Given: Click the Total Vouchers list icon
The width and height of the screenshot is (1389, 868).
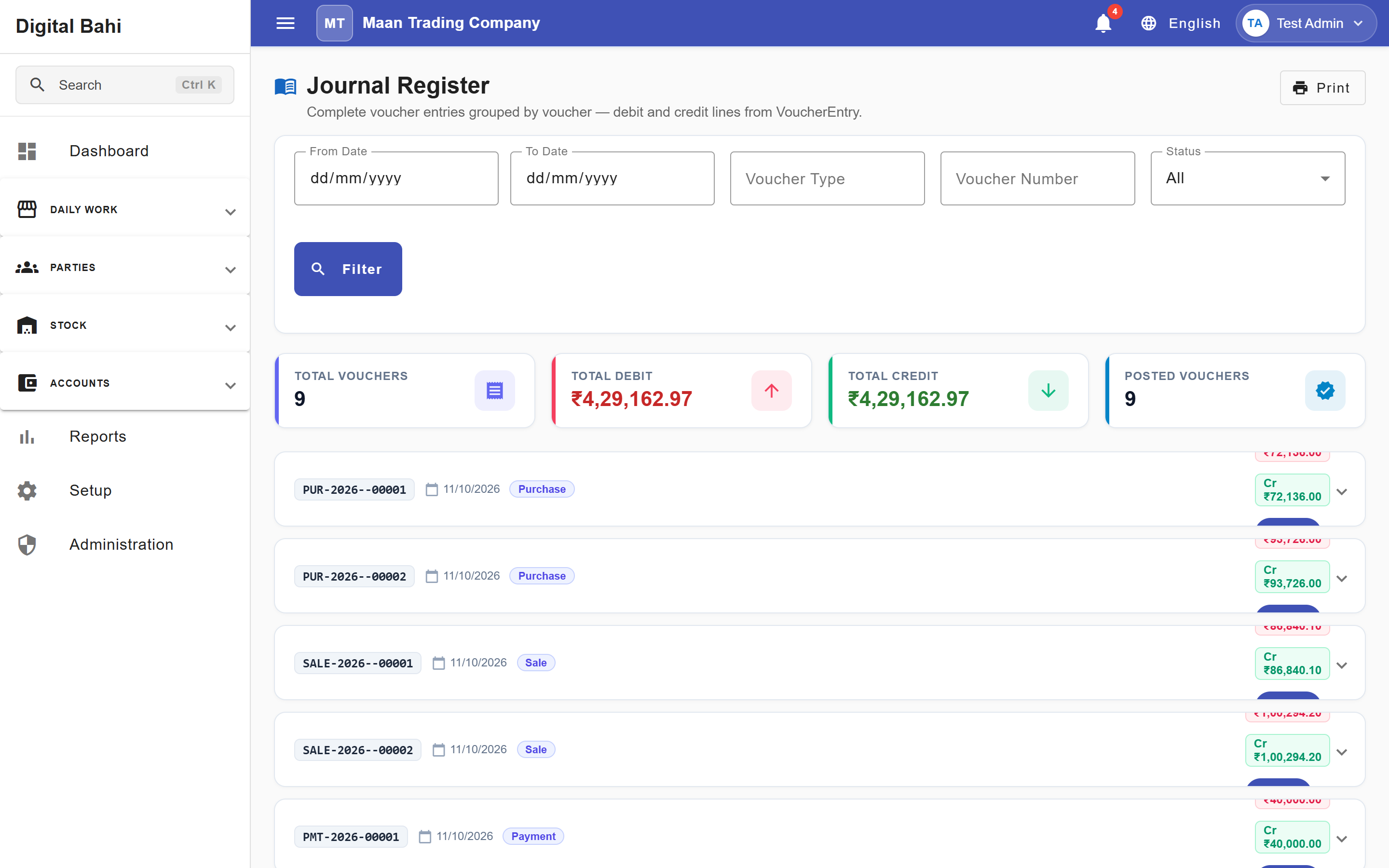Looking at the screenshot, I should click(494, 391).
